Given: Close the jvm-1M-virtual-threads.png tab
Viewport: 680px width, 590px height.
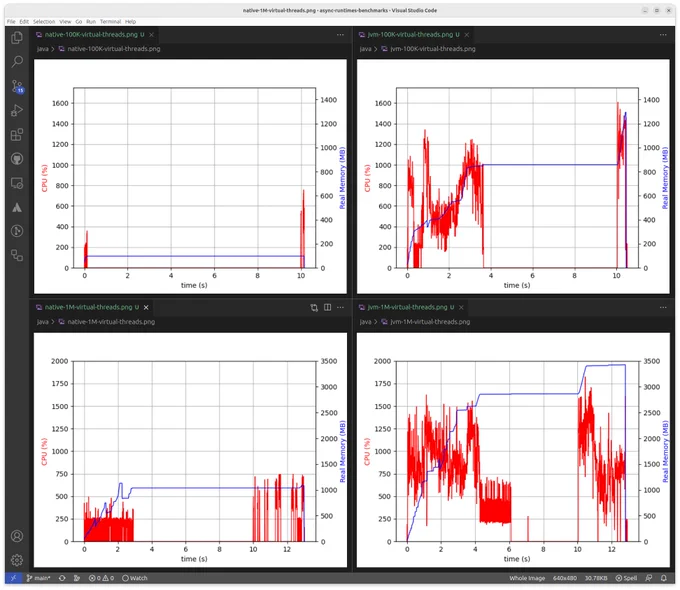Looking at the screenshot, I should 461,308.
